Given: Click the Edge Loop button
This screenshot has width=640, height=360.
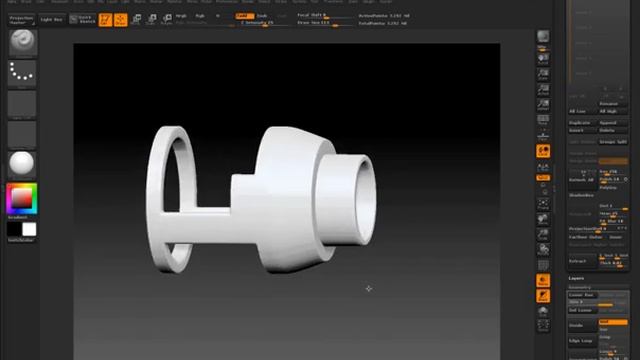Looking at the screenshot, I should [x=582, y=341].
